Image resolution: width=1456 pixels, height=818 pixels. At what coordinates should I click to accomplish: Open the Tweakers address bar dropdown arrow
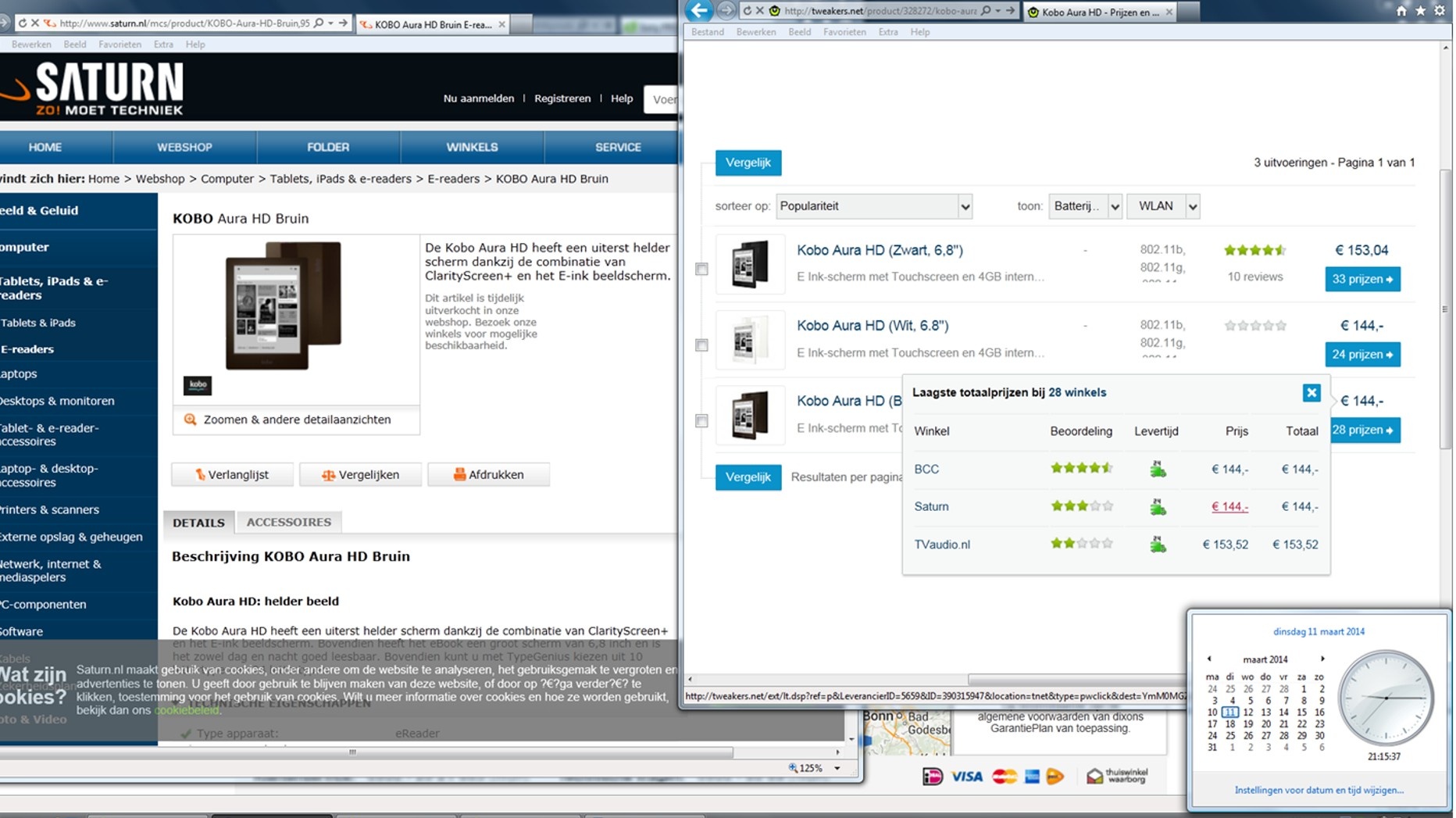click(x=998, y=11)
